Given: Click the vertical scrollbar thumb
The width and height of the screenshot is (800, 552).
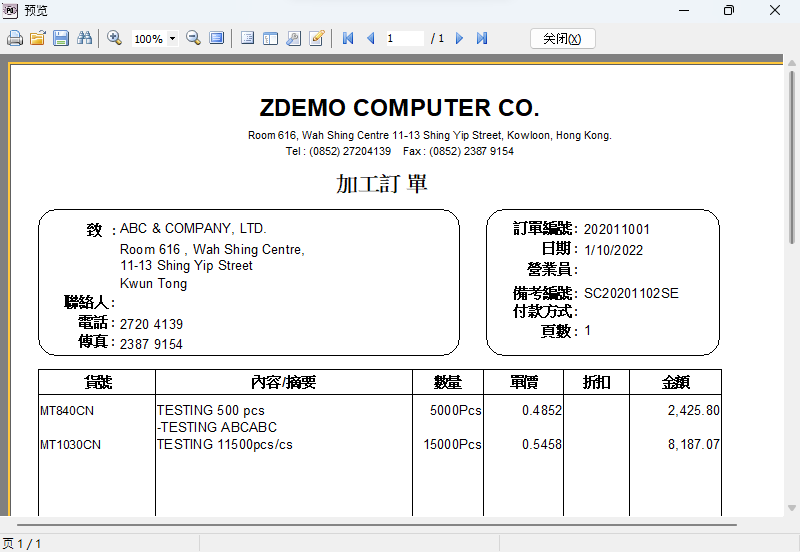Looking at the screenshot, I should tap(792, 158).
